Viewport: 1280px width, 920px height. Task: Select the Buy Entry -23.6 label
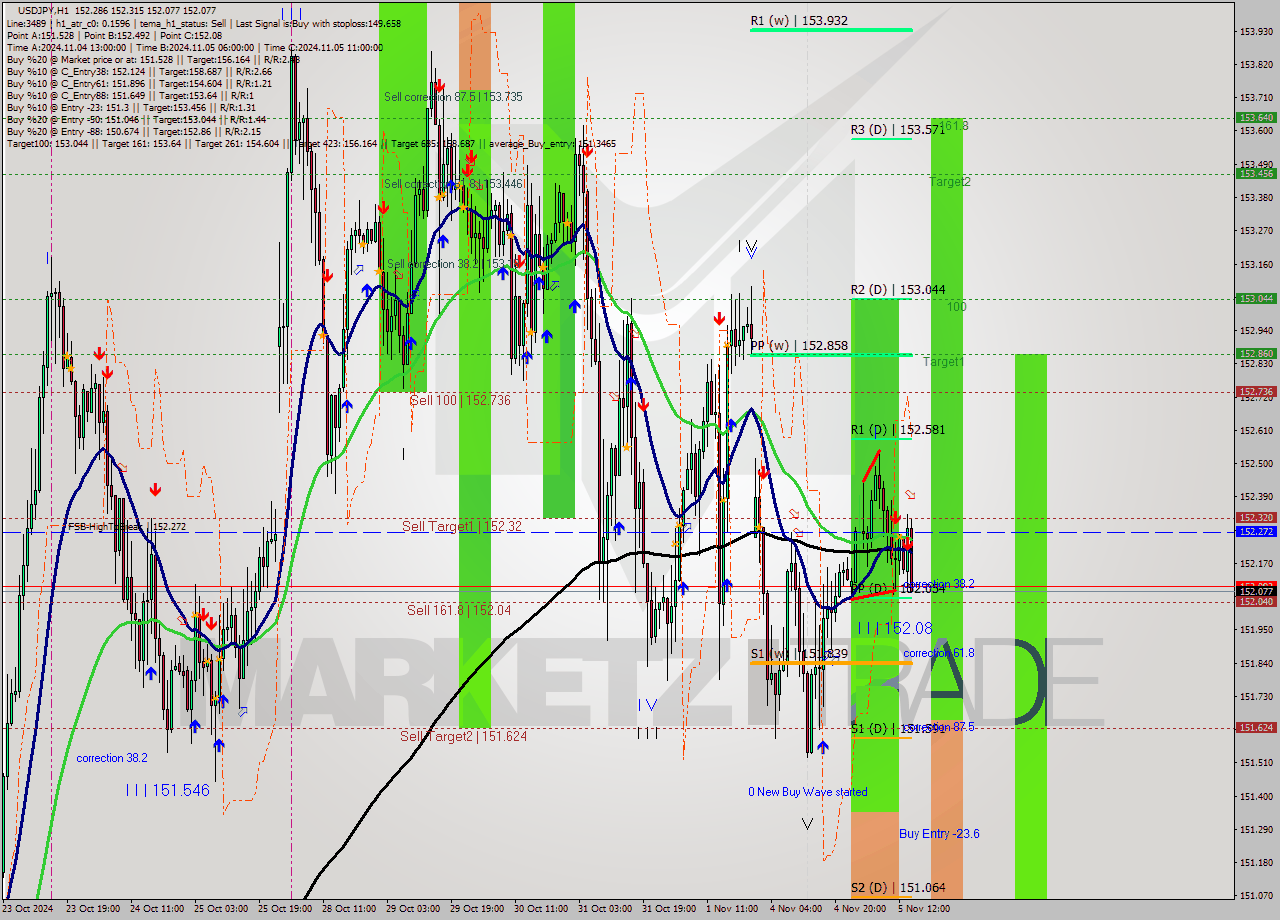(x=939, y=833)
